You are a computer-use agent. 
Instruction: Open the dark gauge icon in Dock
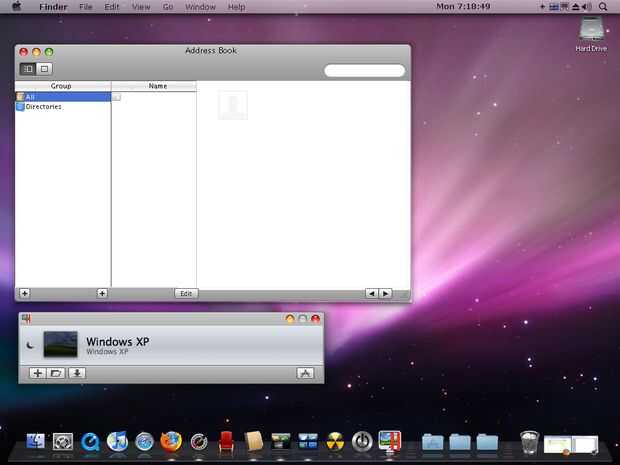click(199, 442)
